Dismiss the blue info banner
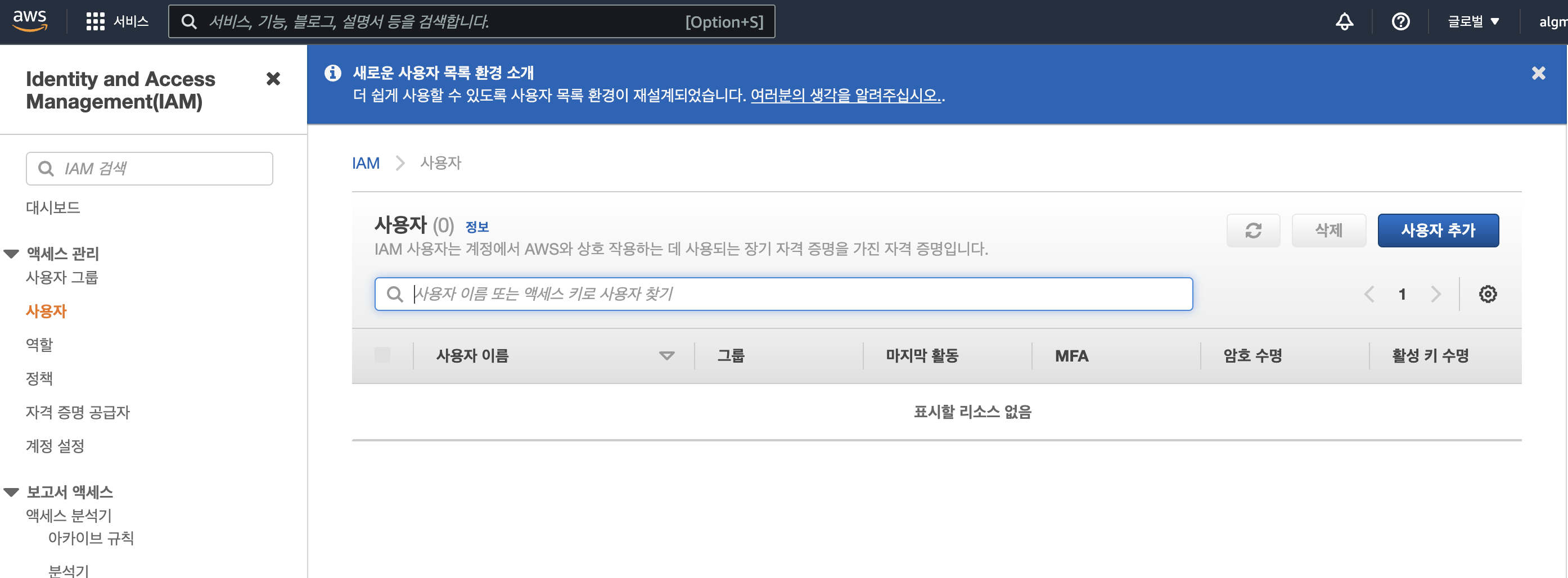The width and height of the screenshot is (1568, 578). click(1538, 73)
